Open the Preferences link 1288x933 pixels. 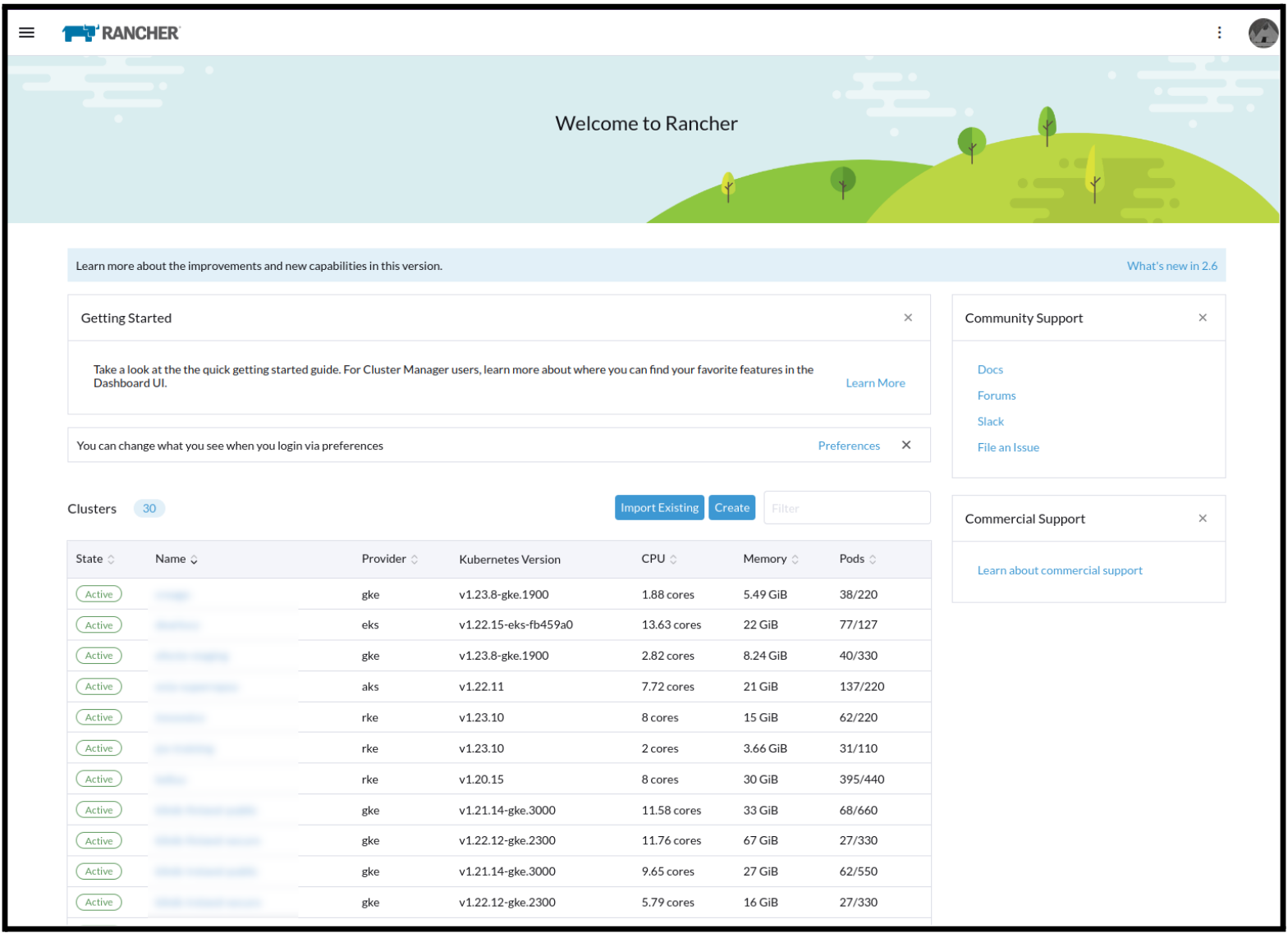pyautogui.click(x=849, y=446)
